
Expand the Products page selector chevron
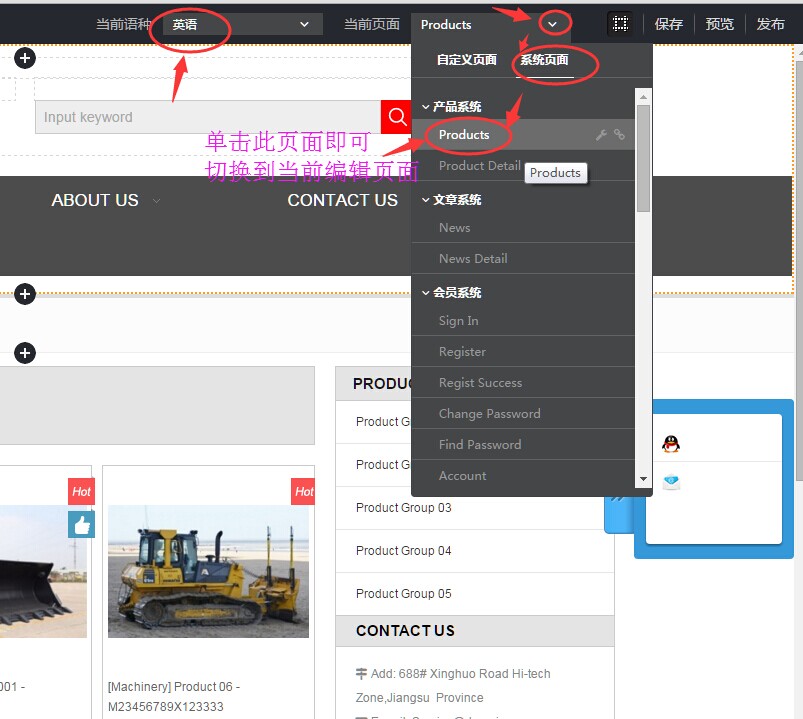(x=553, y=23)
